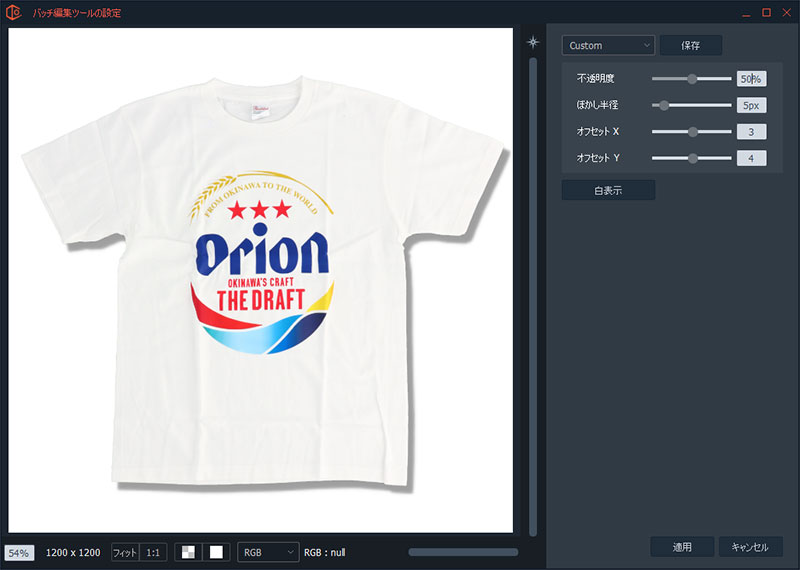Toggle 1:1 actual size view
This screenshot has height=570, width=800.
point(153,552)
